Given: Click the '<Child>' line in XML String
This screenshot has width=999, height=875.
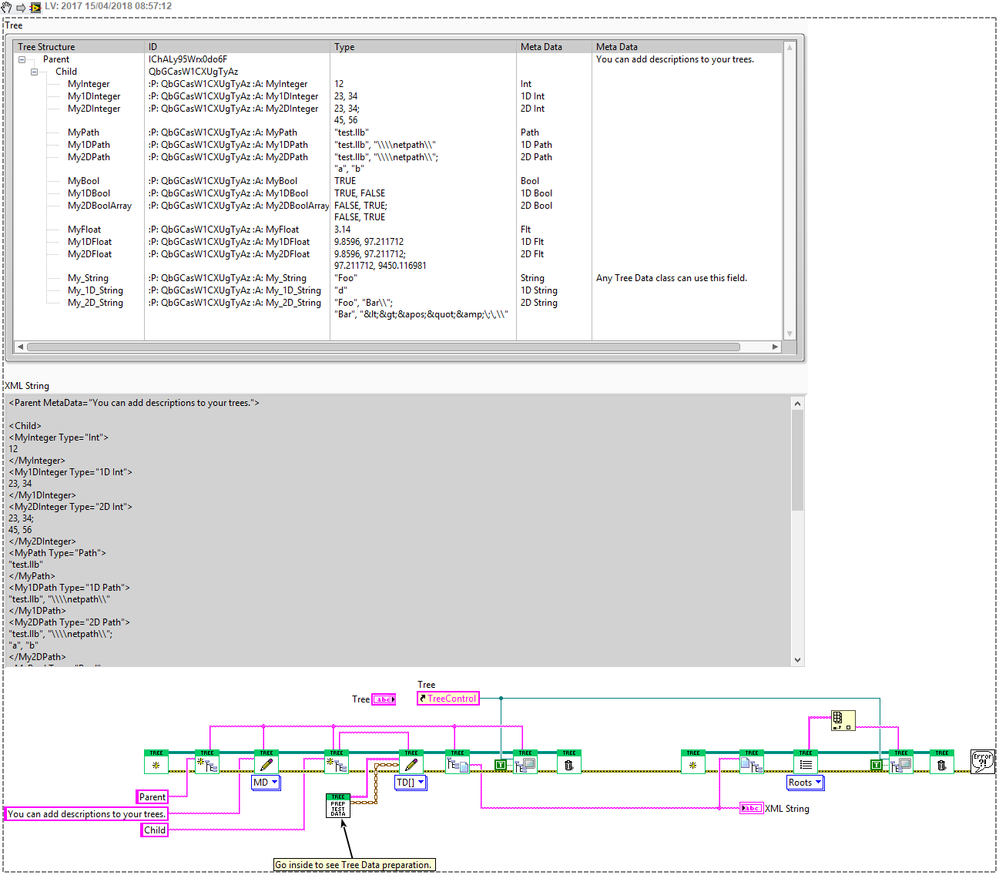Looking at the screenshot, I should pyautogui.click(x=25, y=426).
